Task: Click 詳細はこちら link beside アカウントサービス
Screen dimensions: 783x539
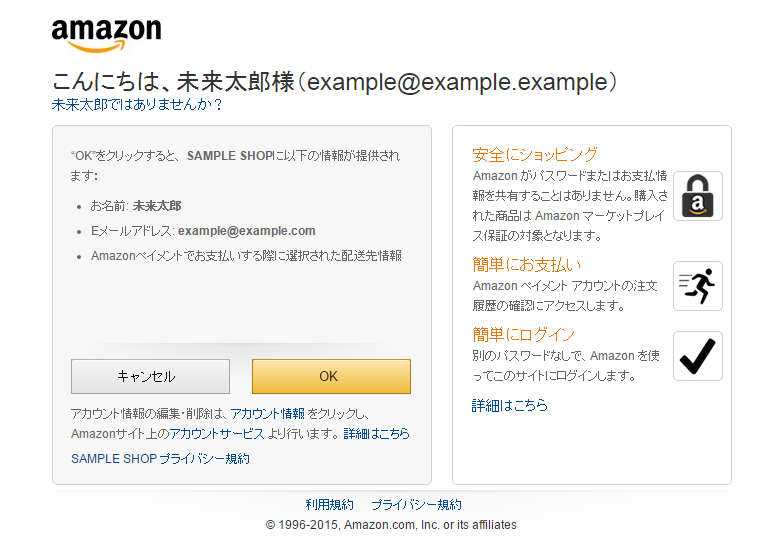Action: (376, 434)
